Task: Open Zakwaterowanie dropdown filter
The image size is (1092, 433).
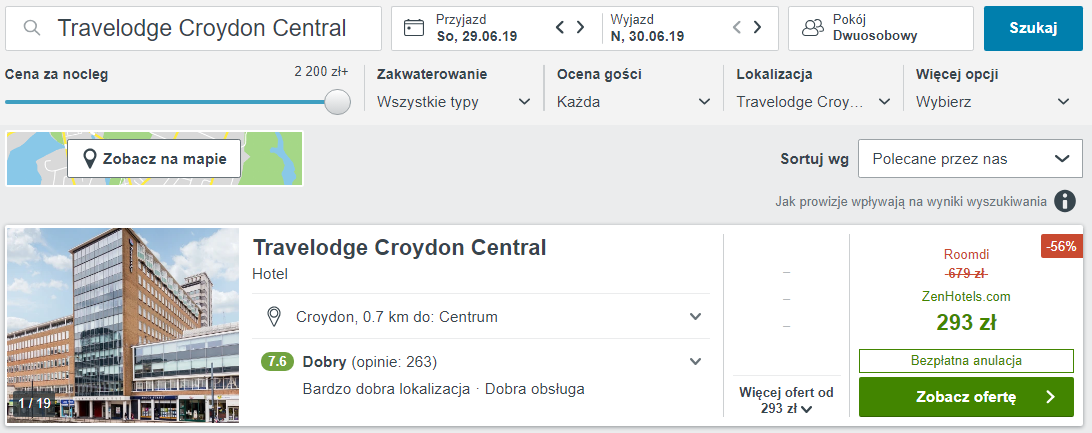Action: click(x=454, y=101)
